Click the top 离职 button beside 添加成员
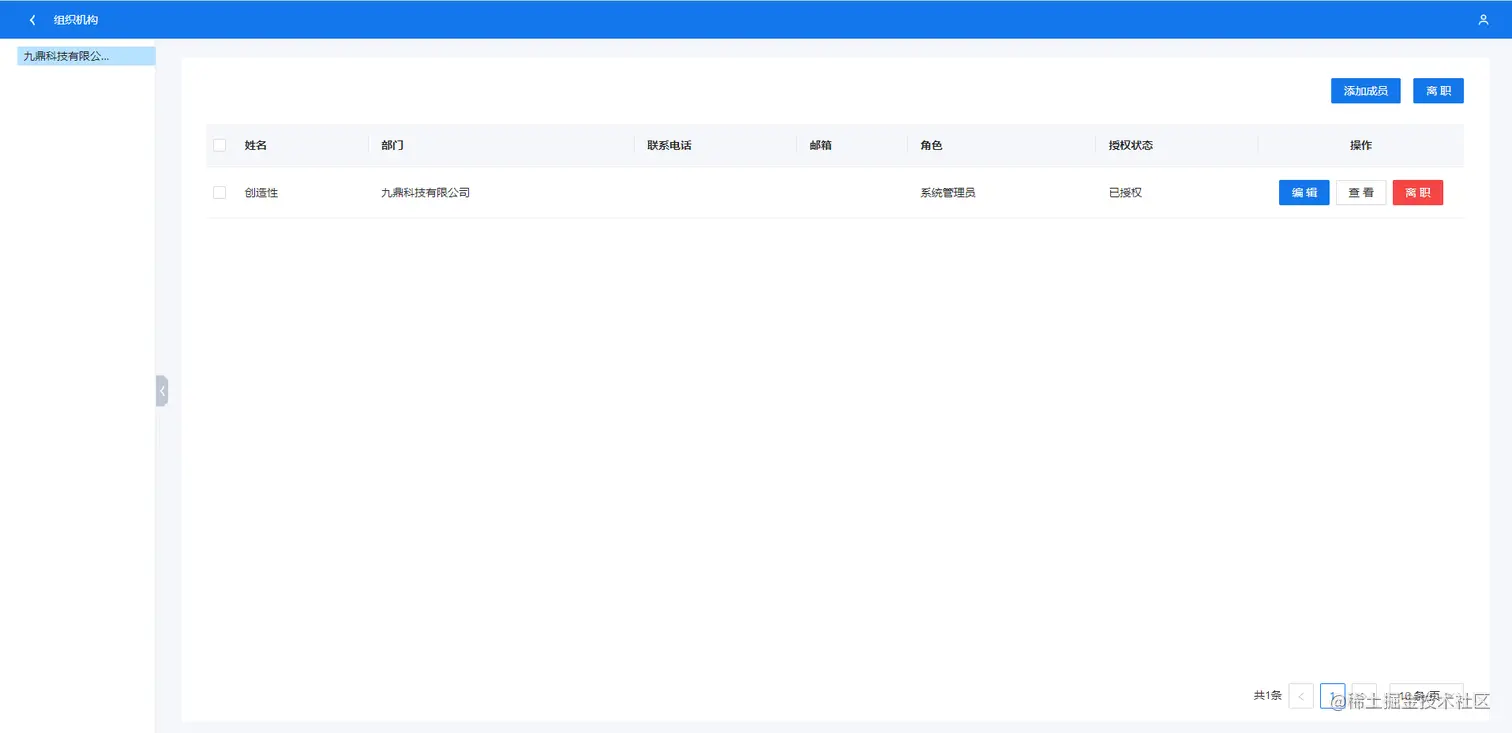Image resolution: width=1512 pixels, height=733 pixels. point(1438,91)
